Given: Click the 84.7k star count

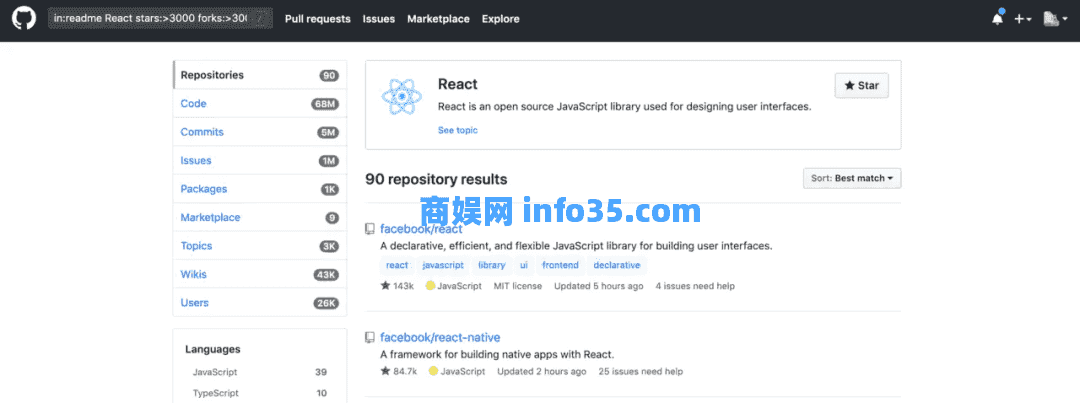Looking at the screenshot, I should (398, 371).
